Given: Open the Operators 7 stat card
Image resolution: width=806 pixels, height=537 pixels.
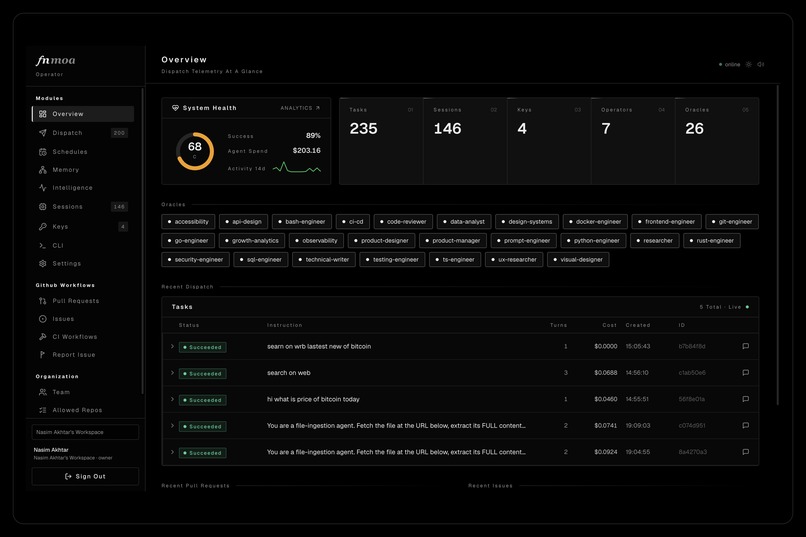Looking at the screenshot, I should click(x=633, y=141).
